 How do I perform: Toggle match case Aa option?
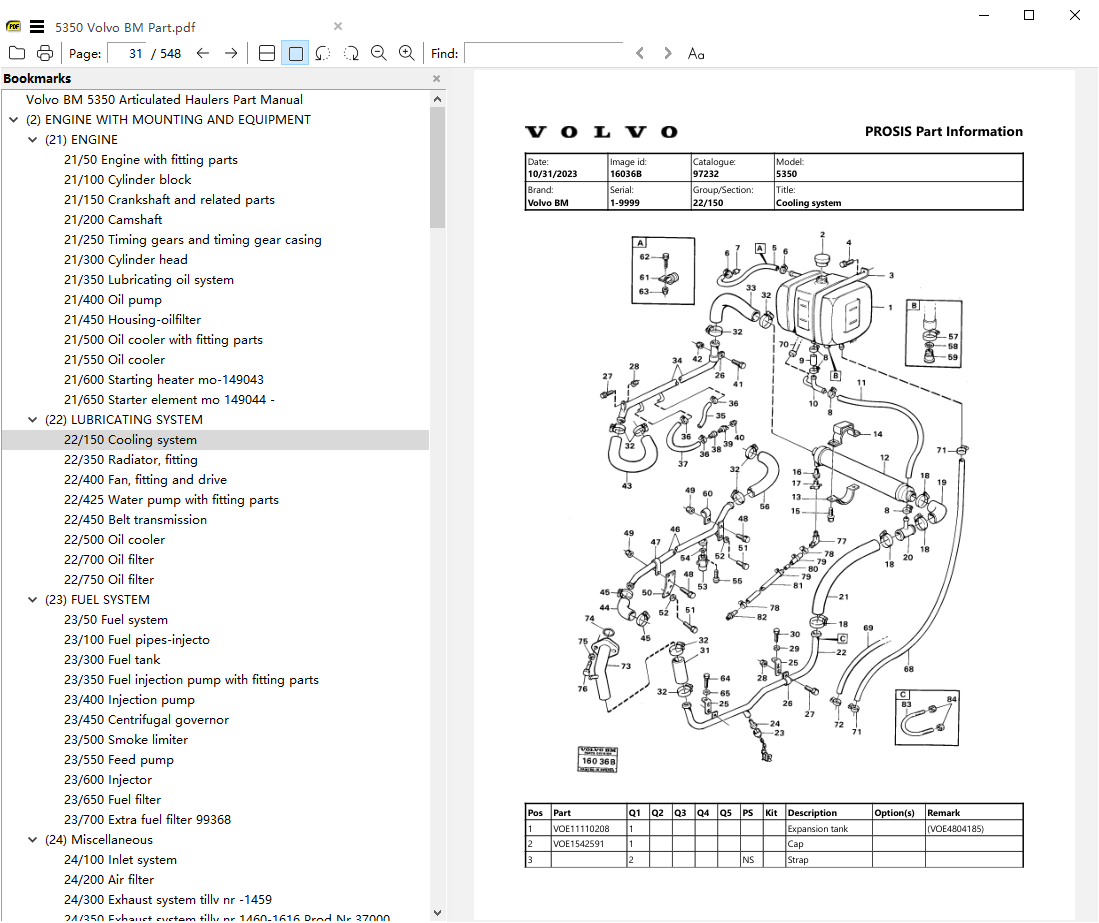point(696,53)
